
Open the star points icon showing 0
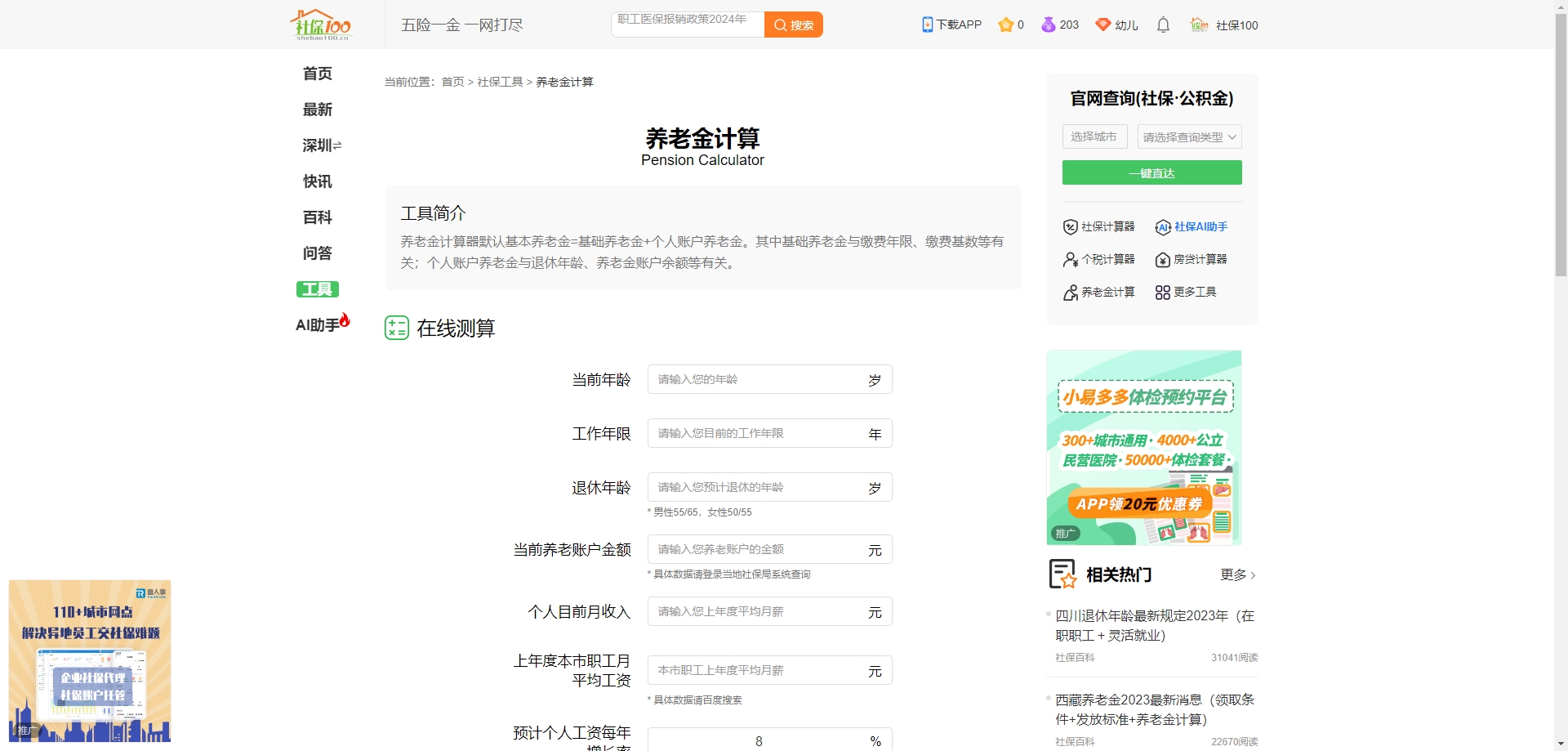1005,25
